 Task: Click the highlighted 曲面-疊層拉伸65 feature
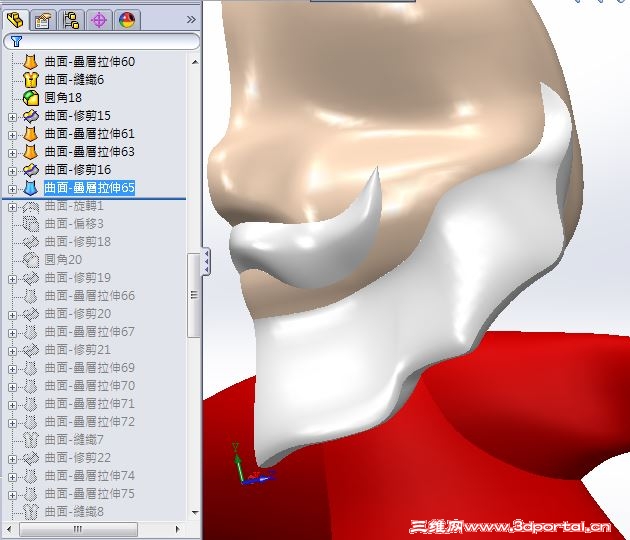89,188
